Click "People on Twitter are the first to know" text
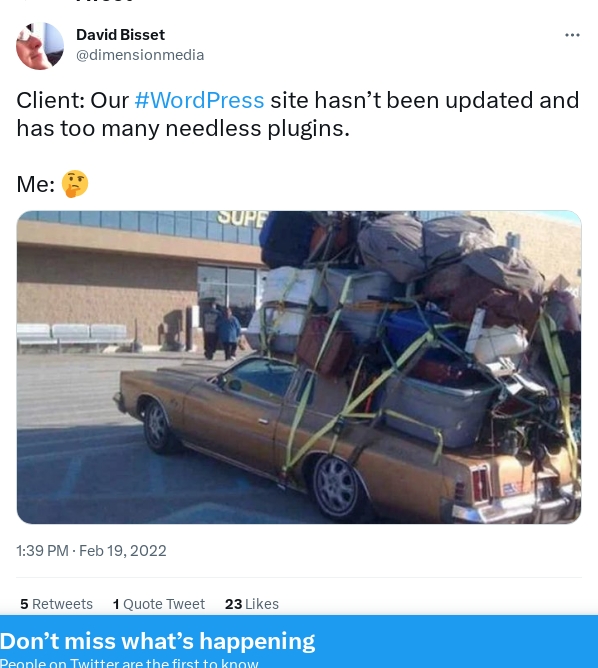598x668 pixels. click(129, 663)
